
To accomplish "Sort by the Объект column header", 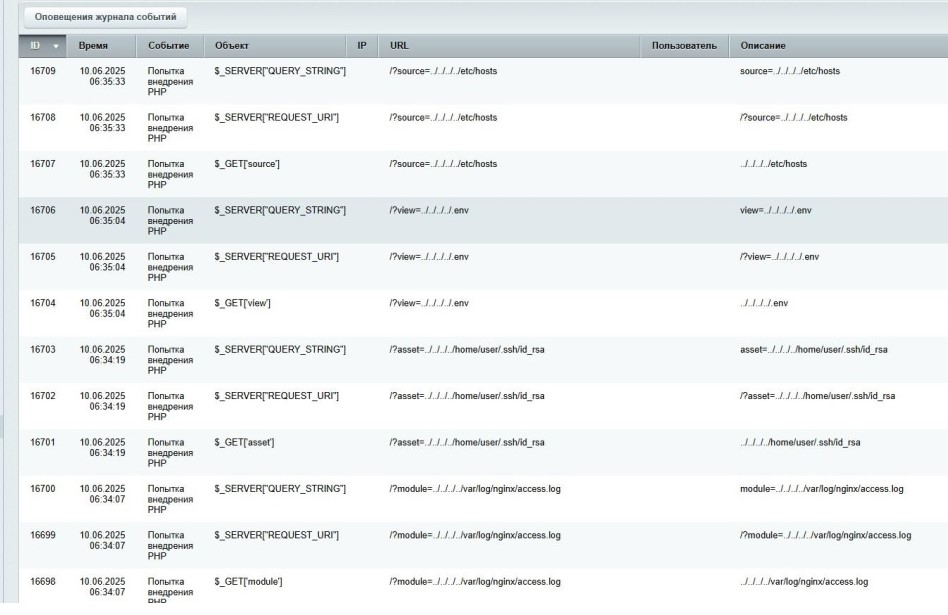I will point(232,46).
